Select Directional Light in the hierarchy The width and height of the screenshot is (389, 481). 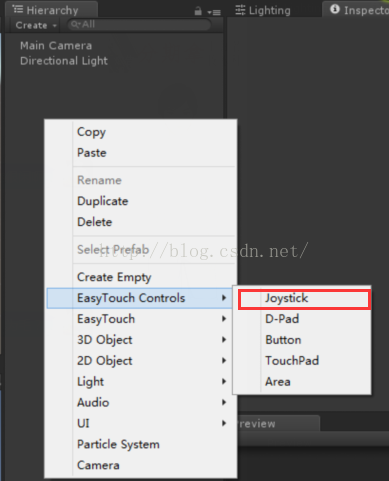(x=64, y=61)
